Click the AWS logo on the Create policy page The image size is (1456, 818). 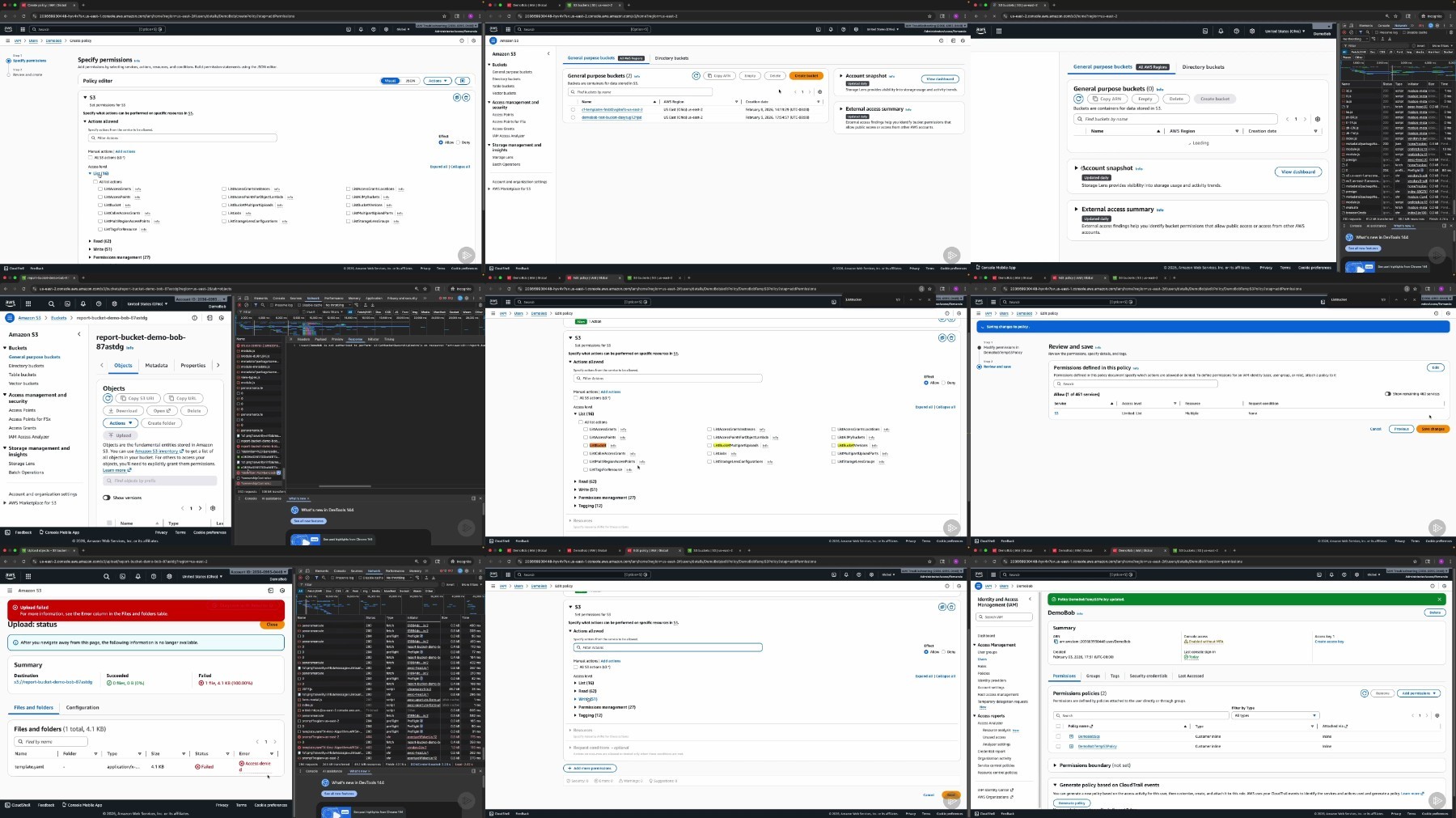[9, 29]
